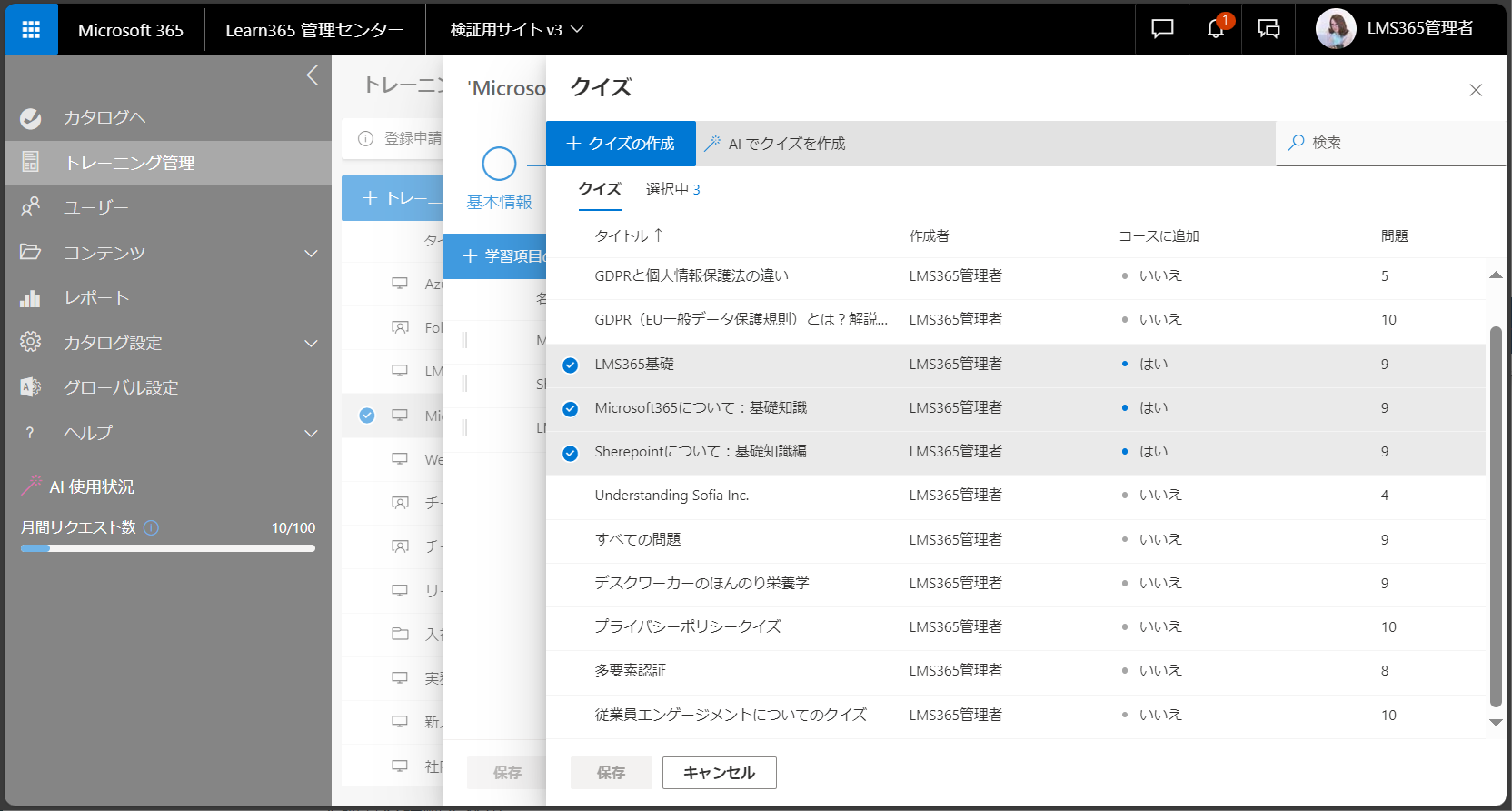Click the レポート bar chart icon
The width and height of the screenshot is (1512, 811).
point(31,297)
